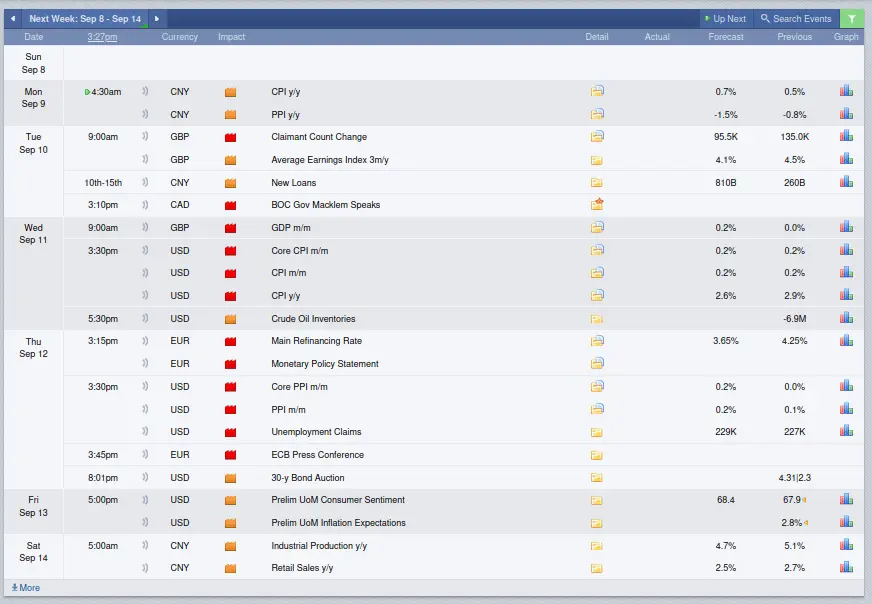Show graph for CNY CPI y/y

pyautogui.click(x=846, y=91)
